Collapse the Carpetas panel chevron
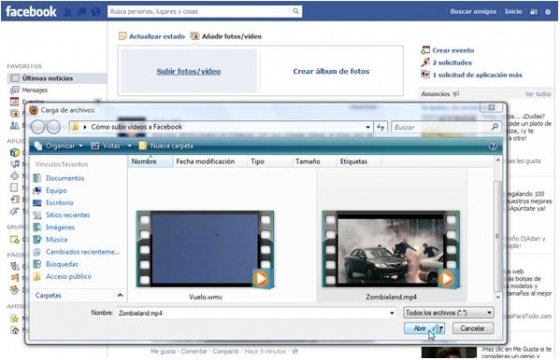The image size is (560, 360). click(x=120, y=295)
